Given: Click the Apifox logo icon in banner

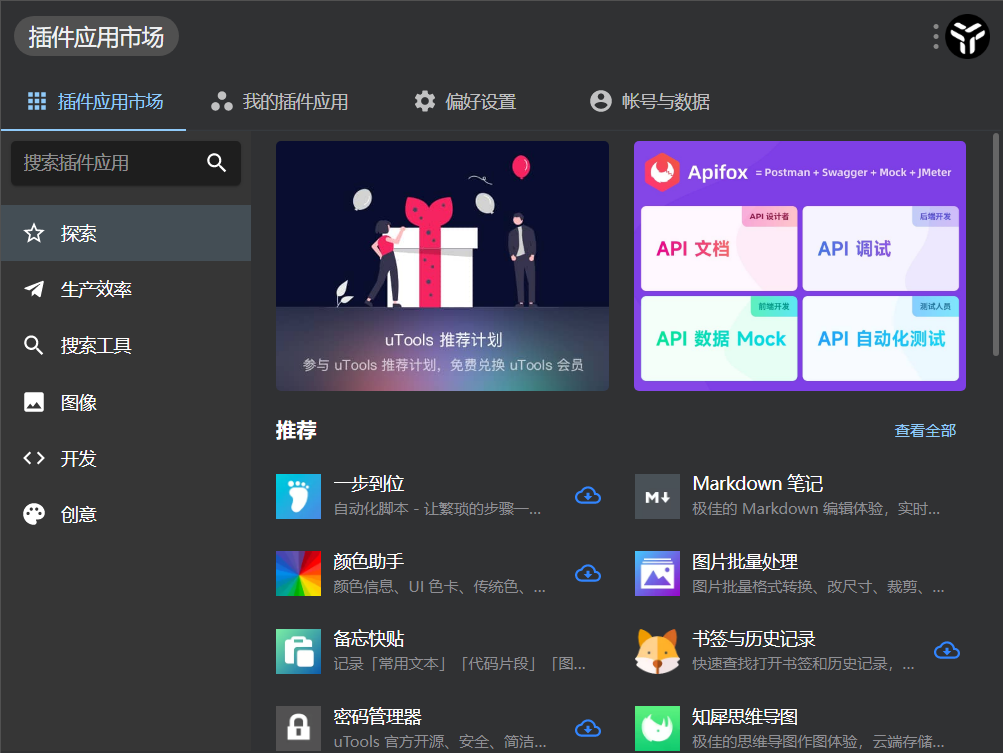Looking at the screenshot, I should 662,172.
